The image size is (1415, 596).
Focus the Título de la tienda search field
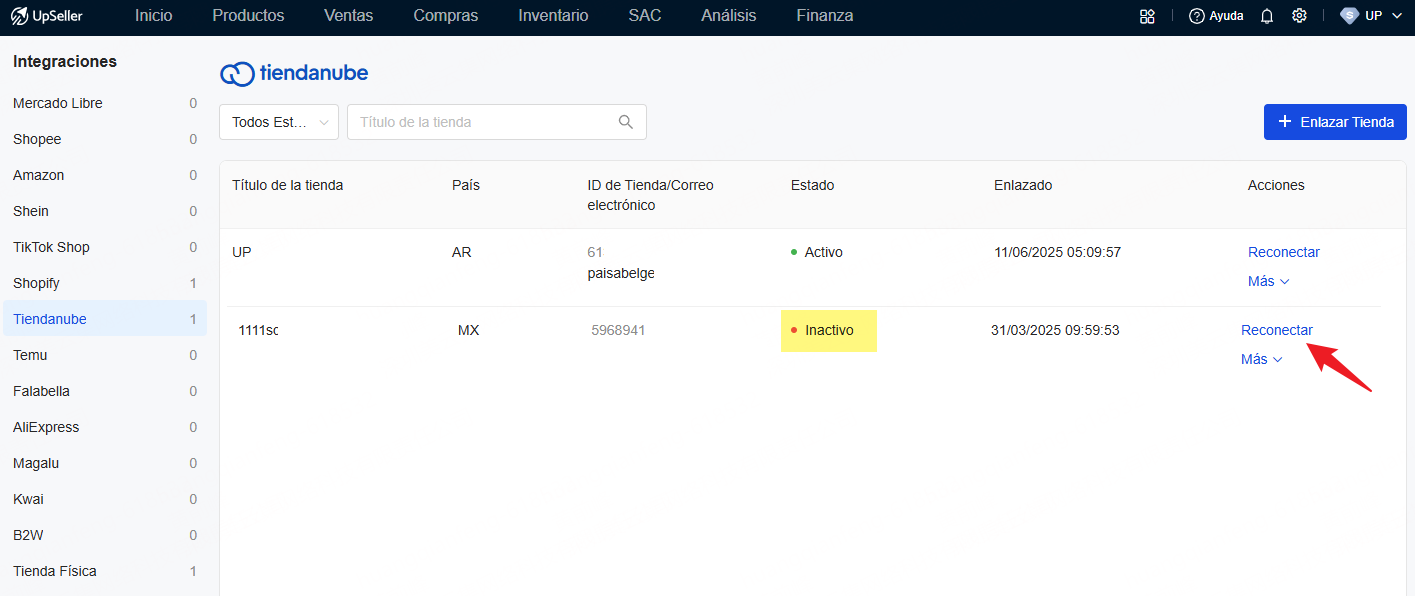pos(497,122)
